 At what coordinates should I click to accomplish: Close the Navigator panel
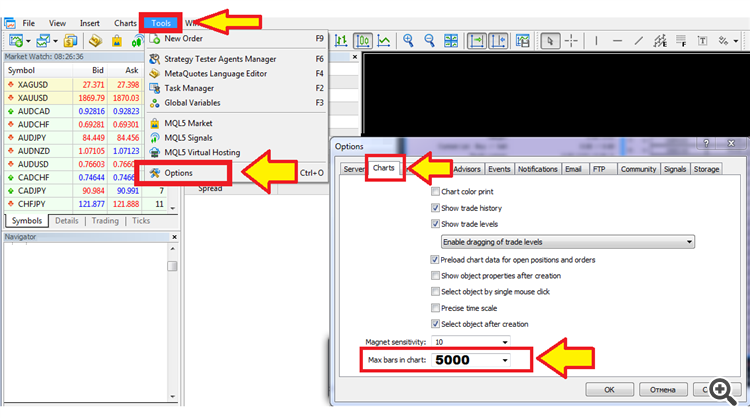tap(174, 237)
